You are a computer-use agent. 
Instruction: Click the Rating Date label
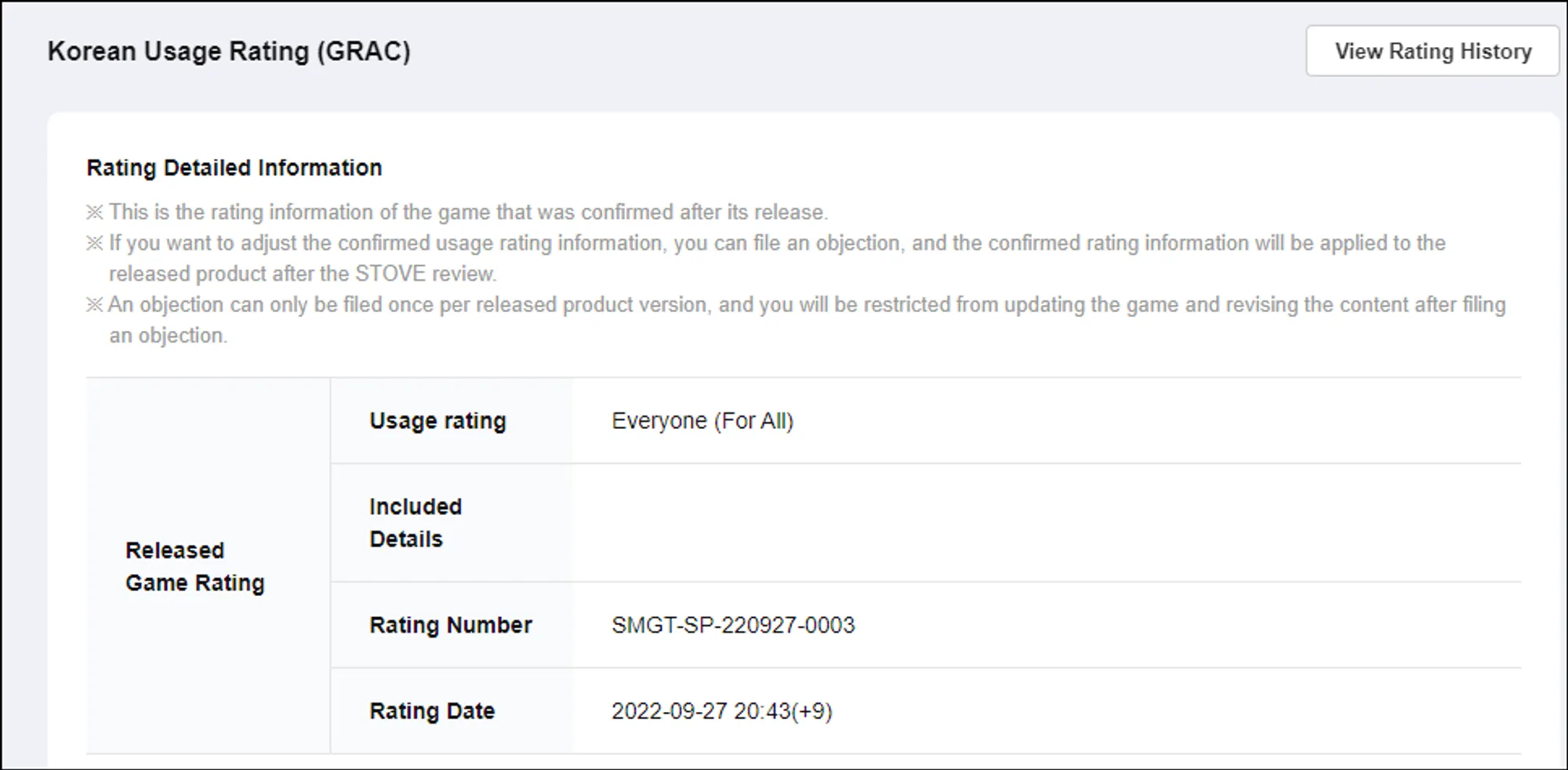432,711
